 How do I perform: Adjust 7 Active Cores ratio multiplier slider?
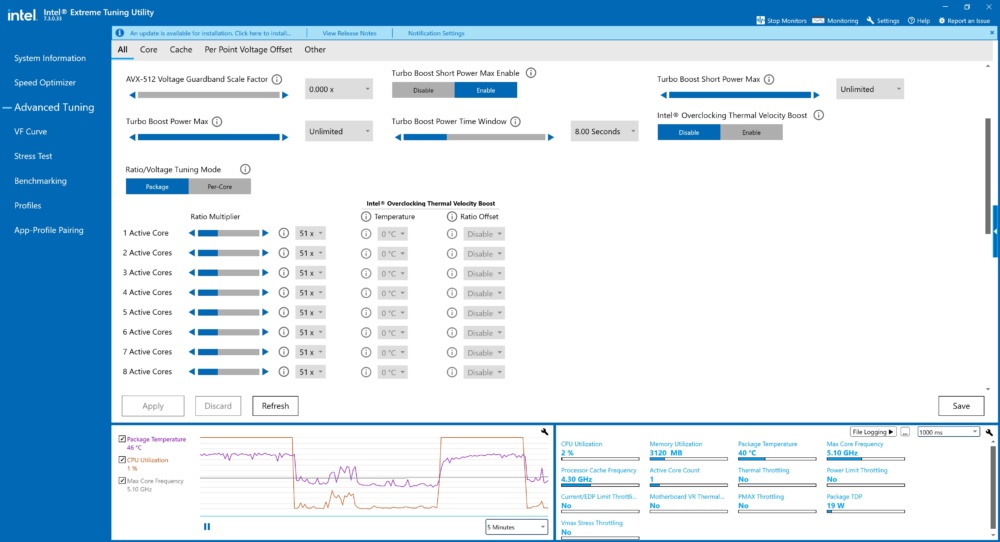click(x=229, y=352)
